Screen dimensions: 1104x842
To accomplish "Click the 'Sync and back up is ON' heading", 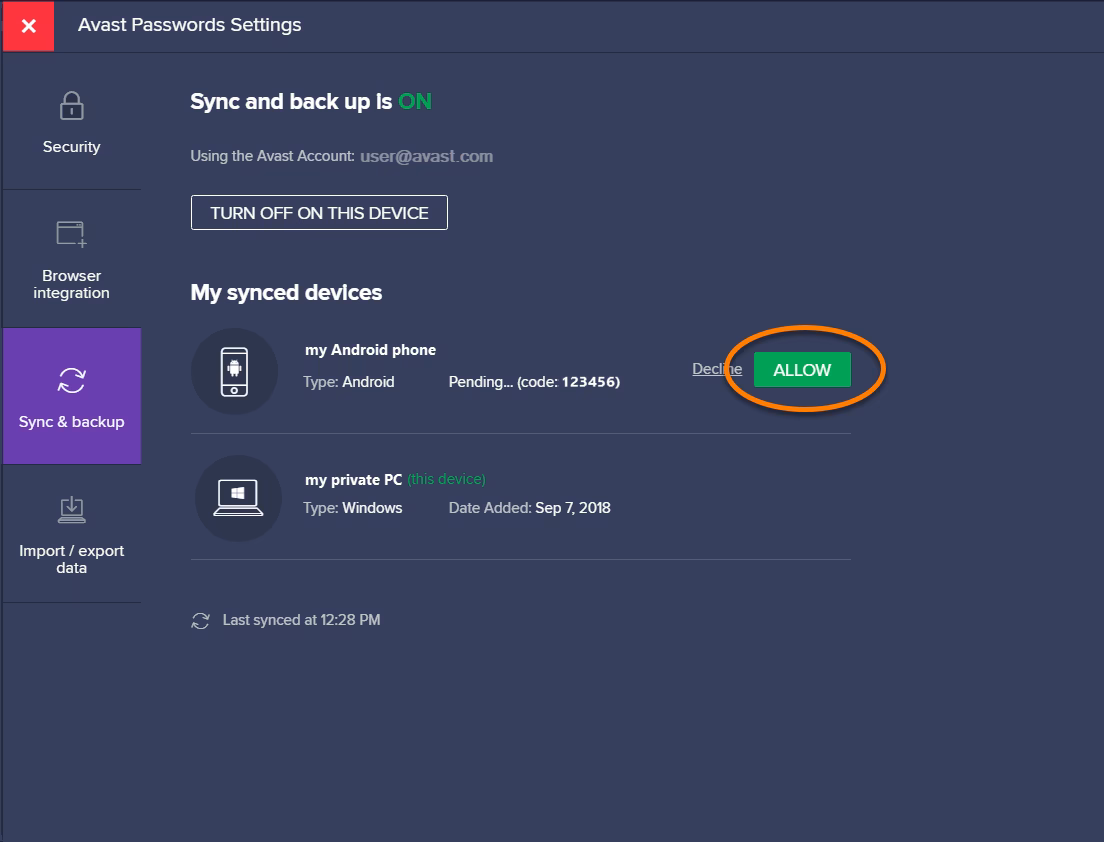I will [x=310, y=102].
